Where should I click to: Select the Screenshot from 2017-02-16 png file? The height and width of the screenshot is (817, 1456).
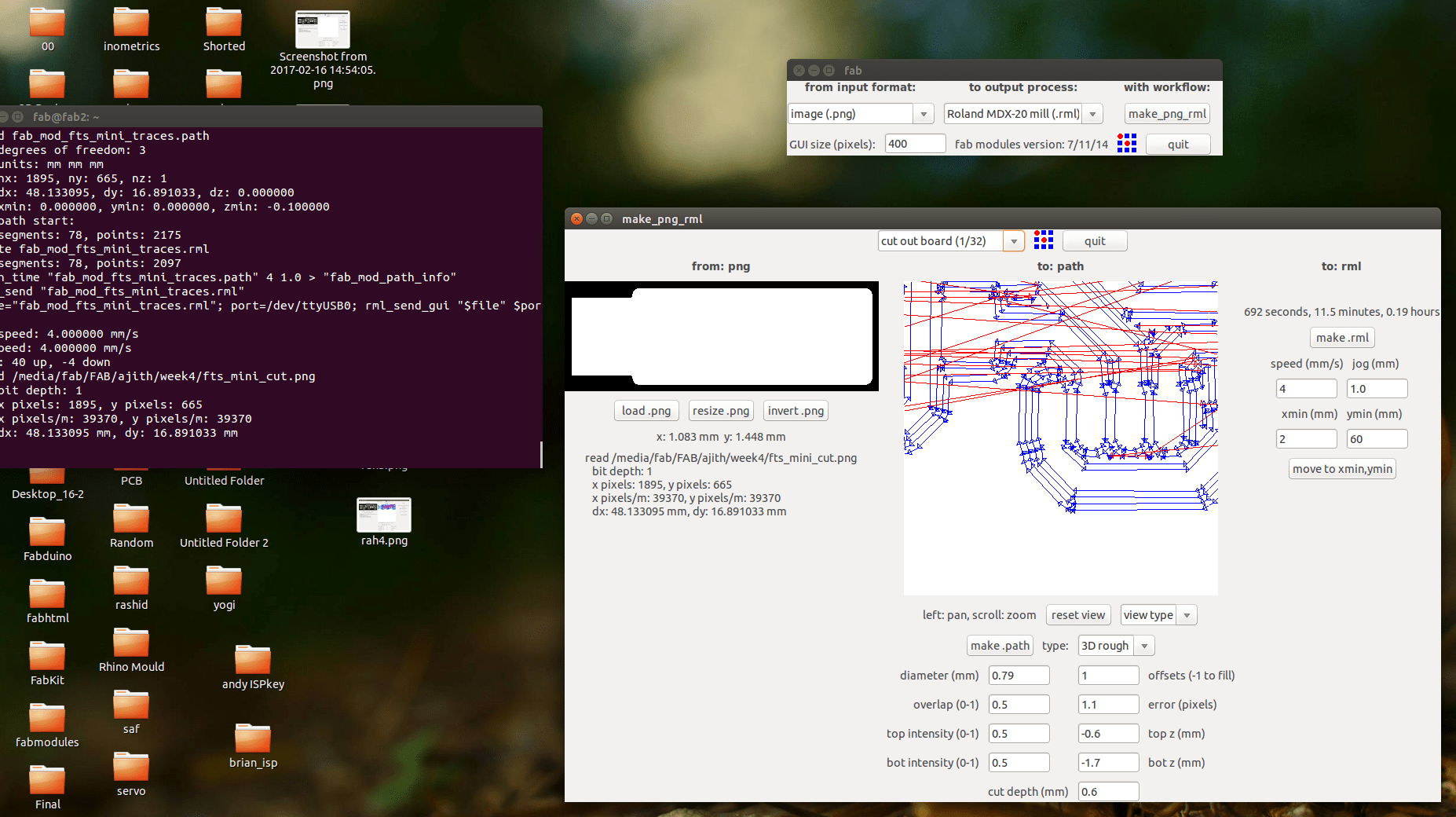coord(323,49)
